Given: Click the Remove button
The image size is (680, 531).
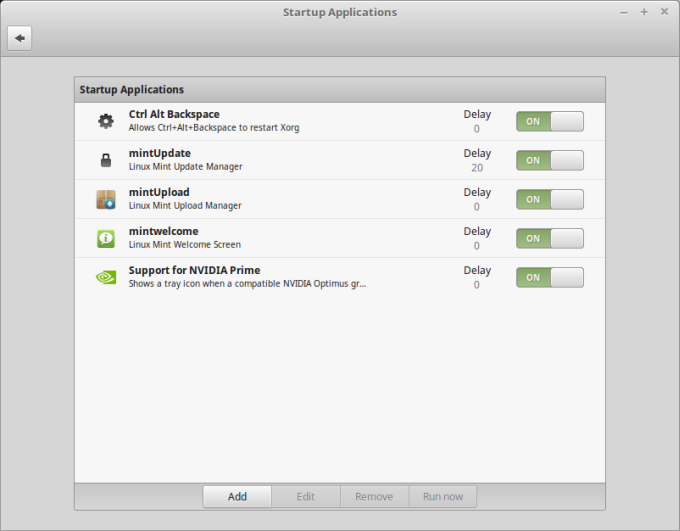Looking at the screenshot, I should 374,496.
